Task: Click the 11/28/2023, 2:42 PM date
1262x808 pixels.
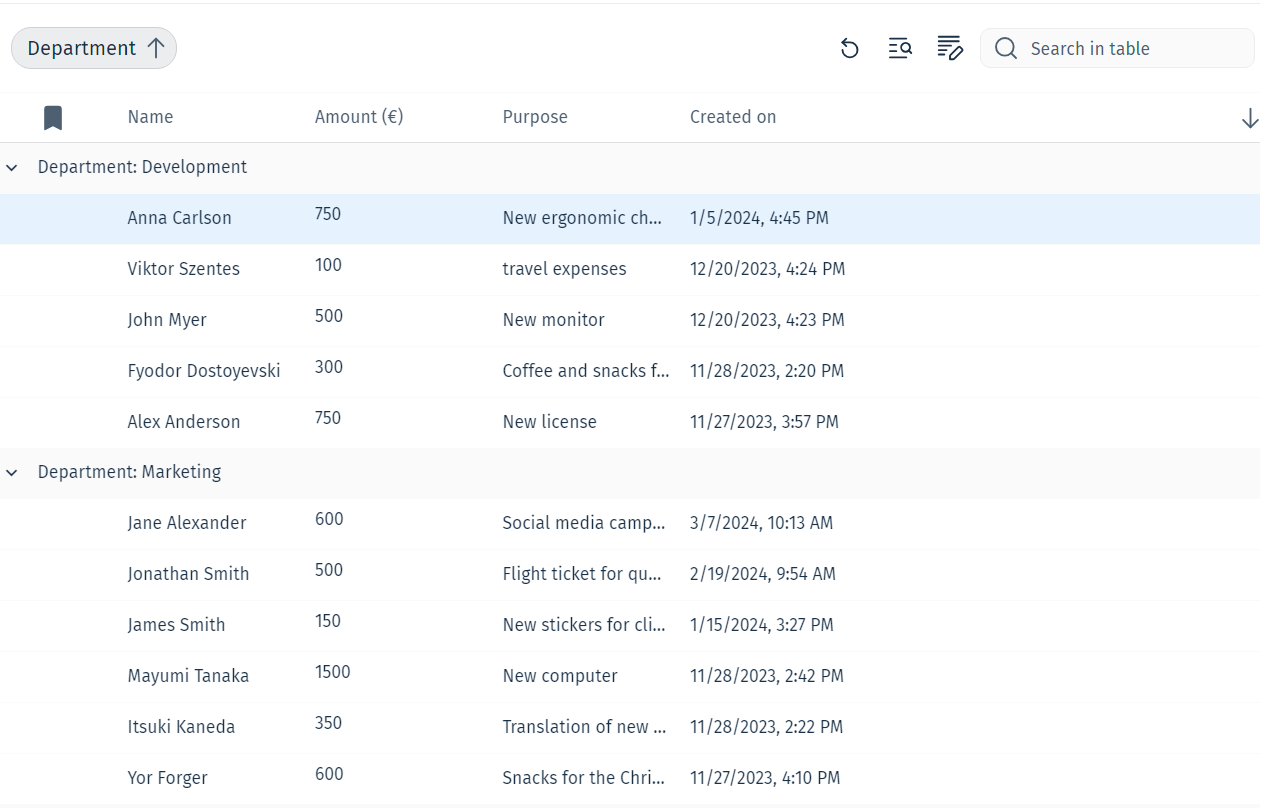Action: click(767, 676)
